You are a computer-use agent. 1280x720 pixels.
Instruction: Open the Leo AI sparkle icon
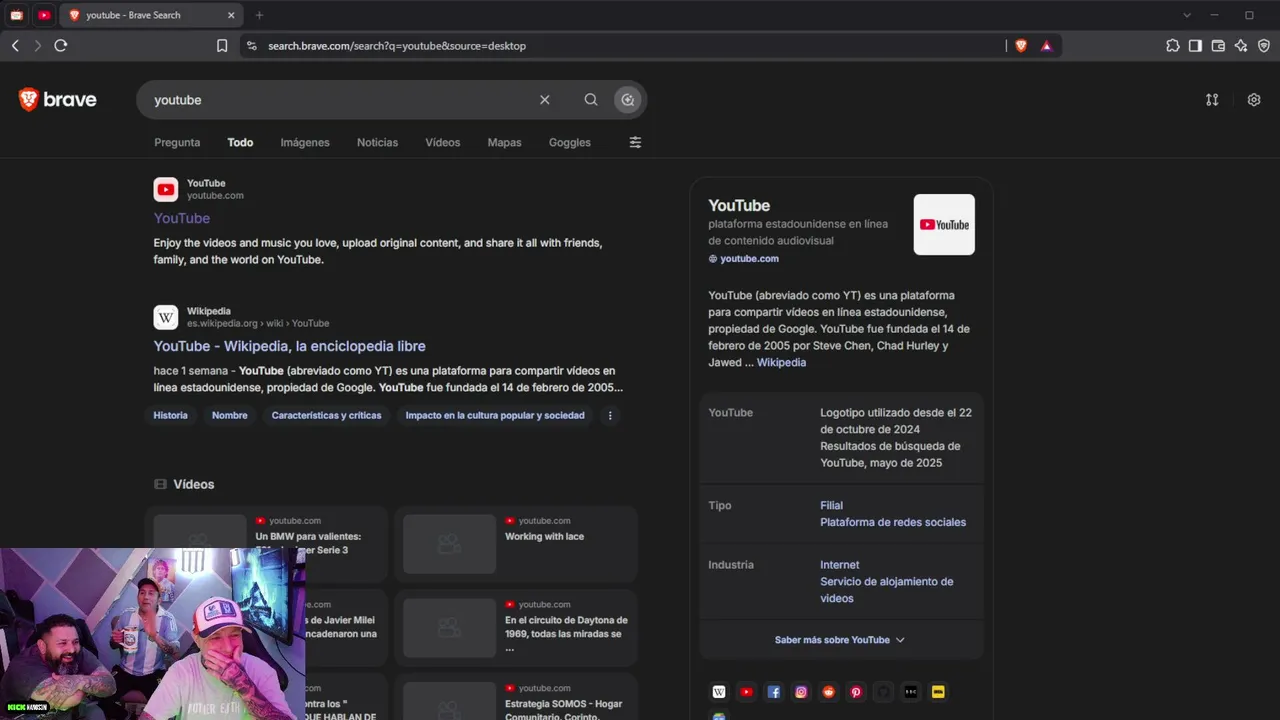point(1241,45)
